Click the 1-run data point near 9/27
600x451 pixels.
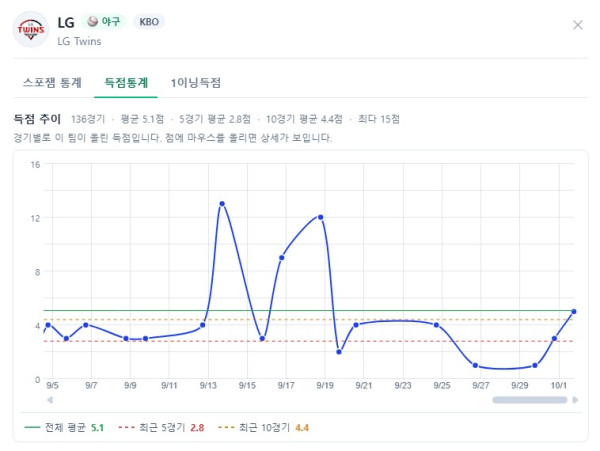click(475, 365)
